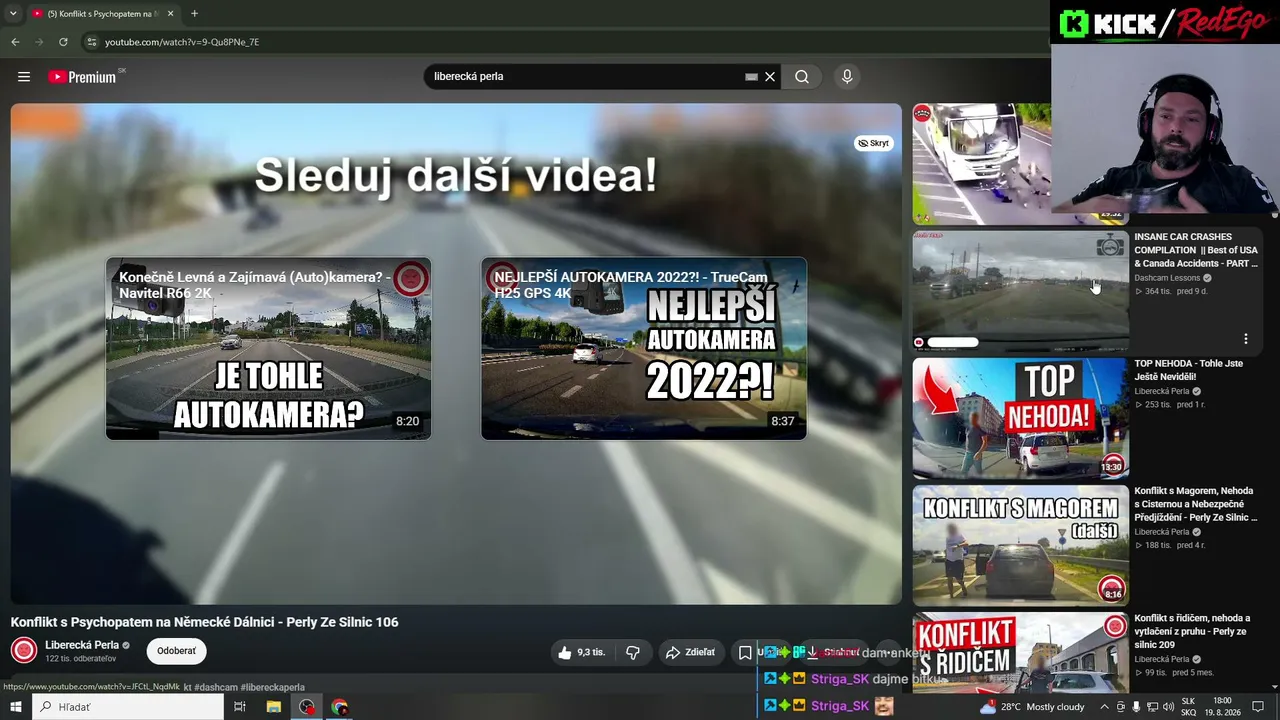Viewport: 1280px width, 720px height.
Task: Open the Windows Start menu
Action: pos(16,707)
